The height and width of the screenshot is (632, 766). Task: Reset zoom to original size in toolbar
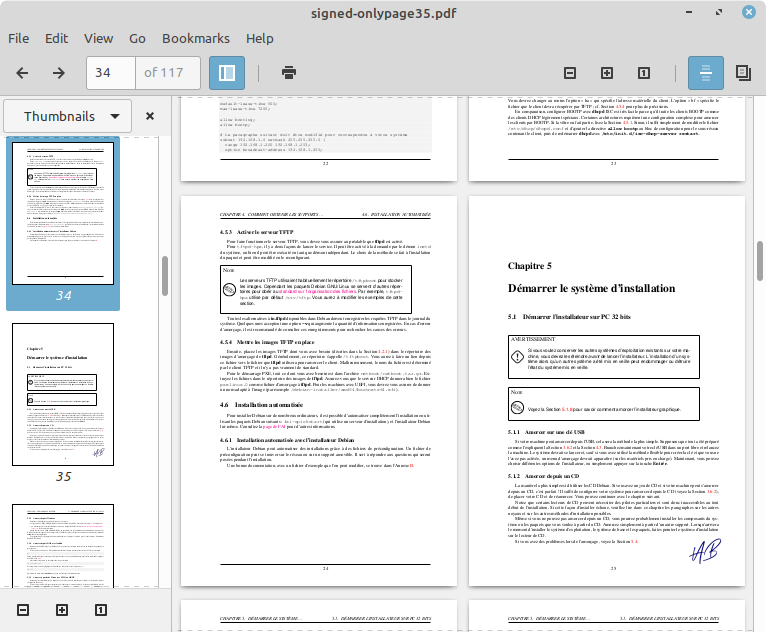click(x=644, y=73)
